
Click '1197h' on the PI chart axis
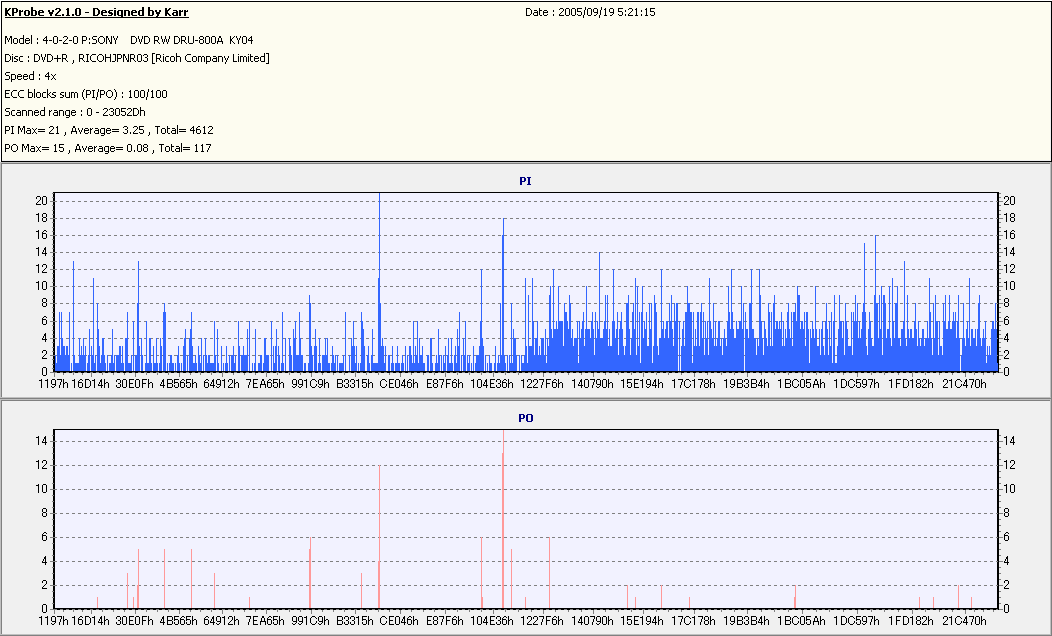(x=53, y=384)
